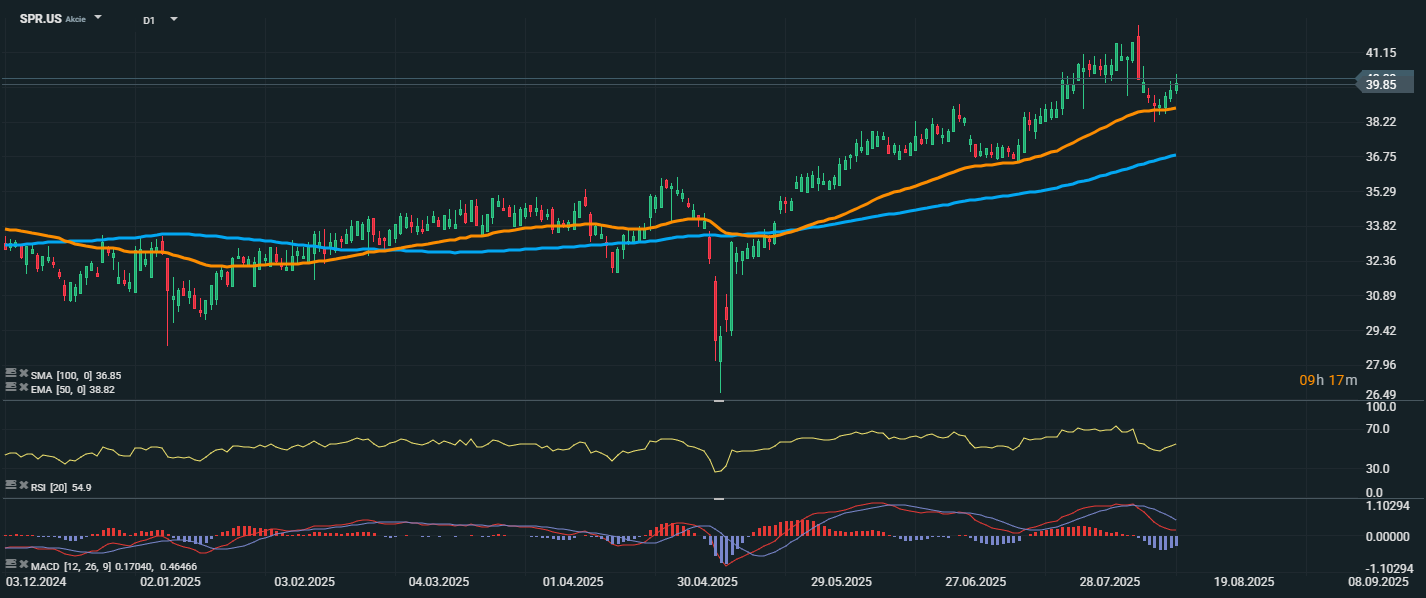Click the 29.05.2025 date label
Screen dimensions: 1426x598
coord(841,582)
